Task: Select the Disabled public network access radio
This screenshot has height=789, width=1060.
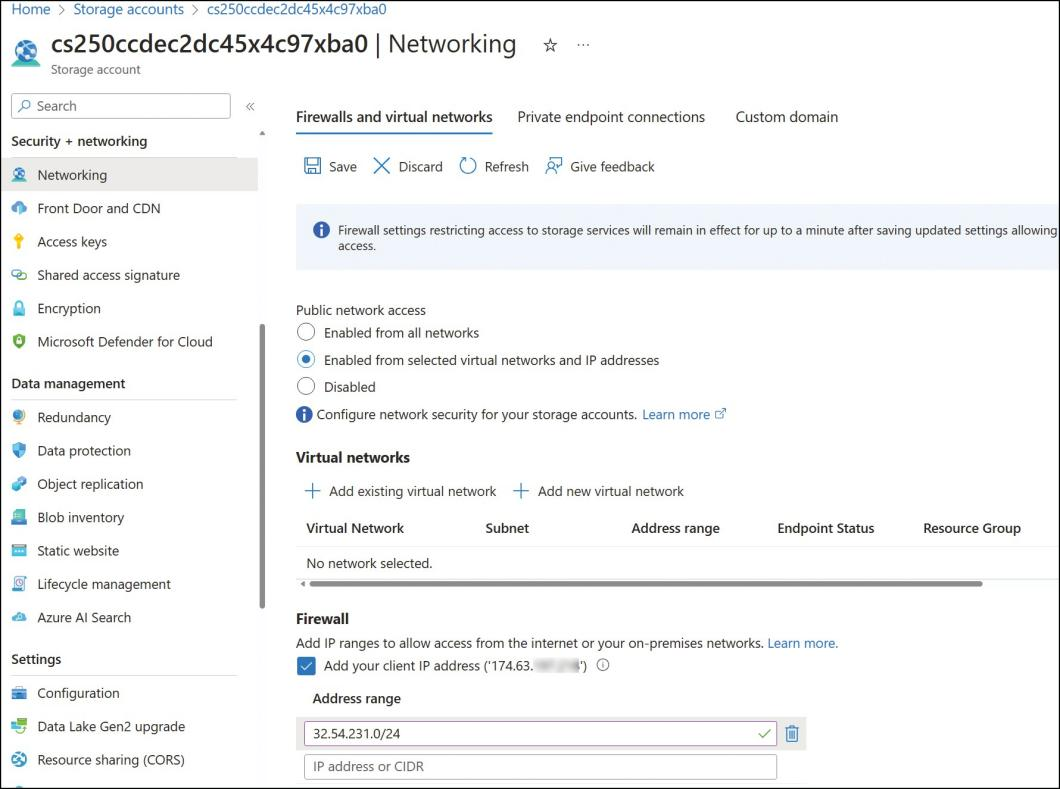Action: point(306,387)
